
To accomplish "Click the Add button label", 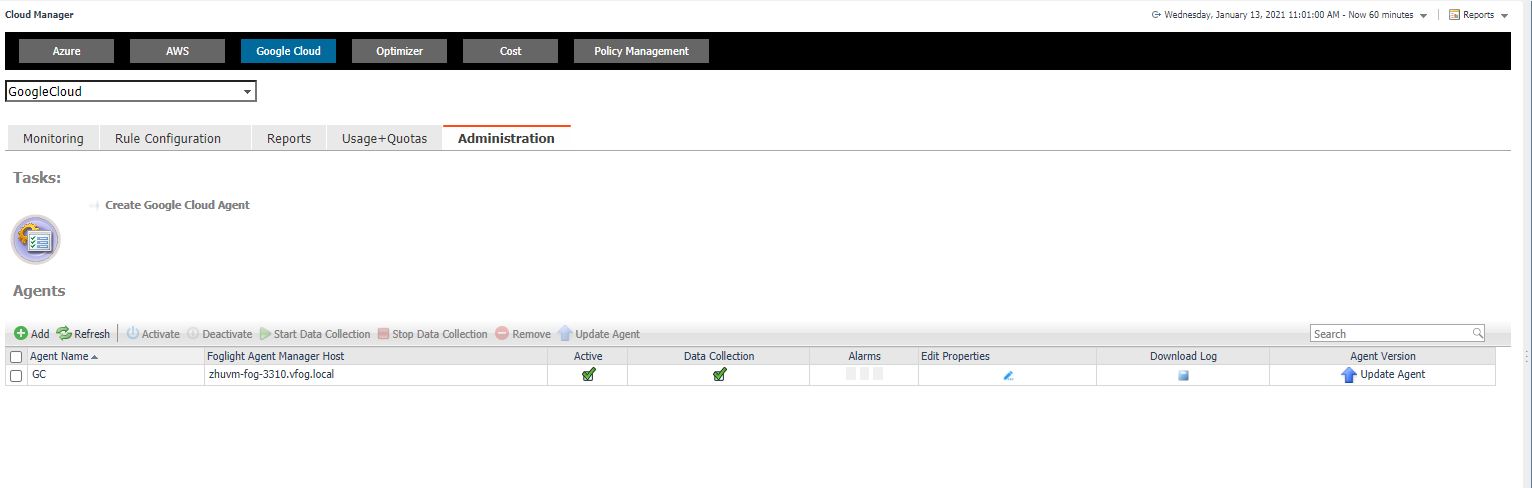I will tap(40, 334).
